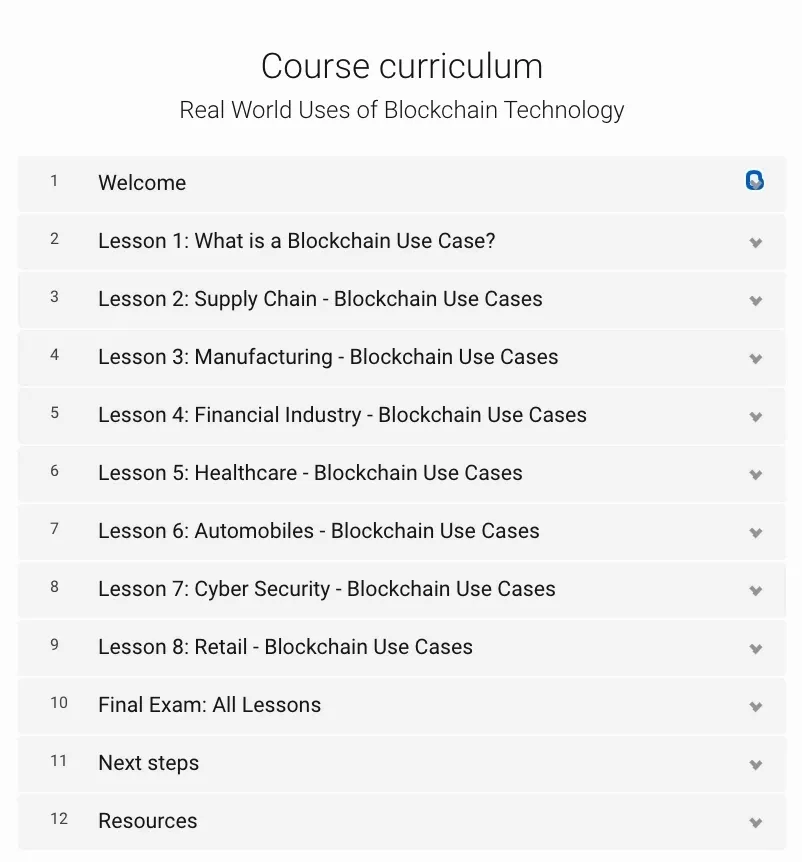The width and height of the screenshot is (802, 862).
Task: Expand Lesson 5 Healthcare chevron
Action: tap(756, 474)
